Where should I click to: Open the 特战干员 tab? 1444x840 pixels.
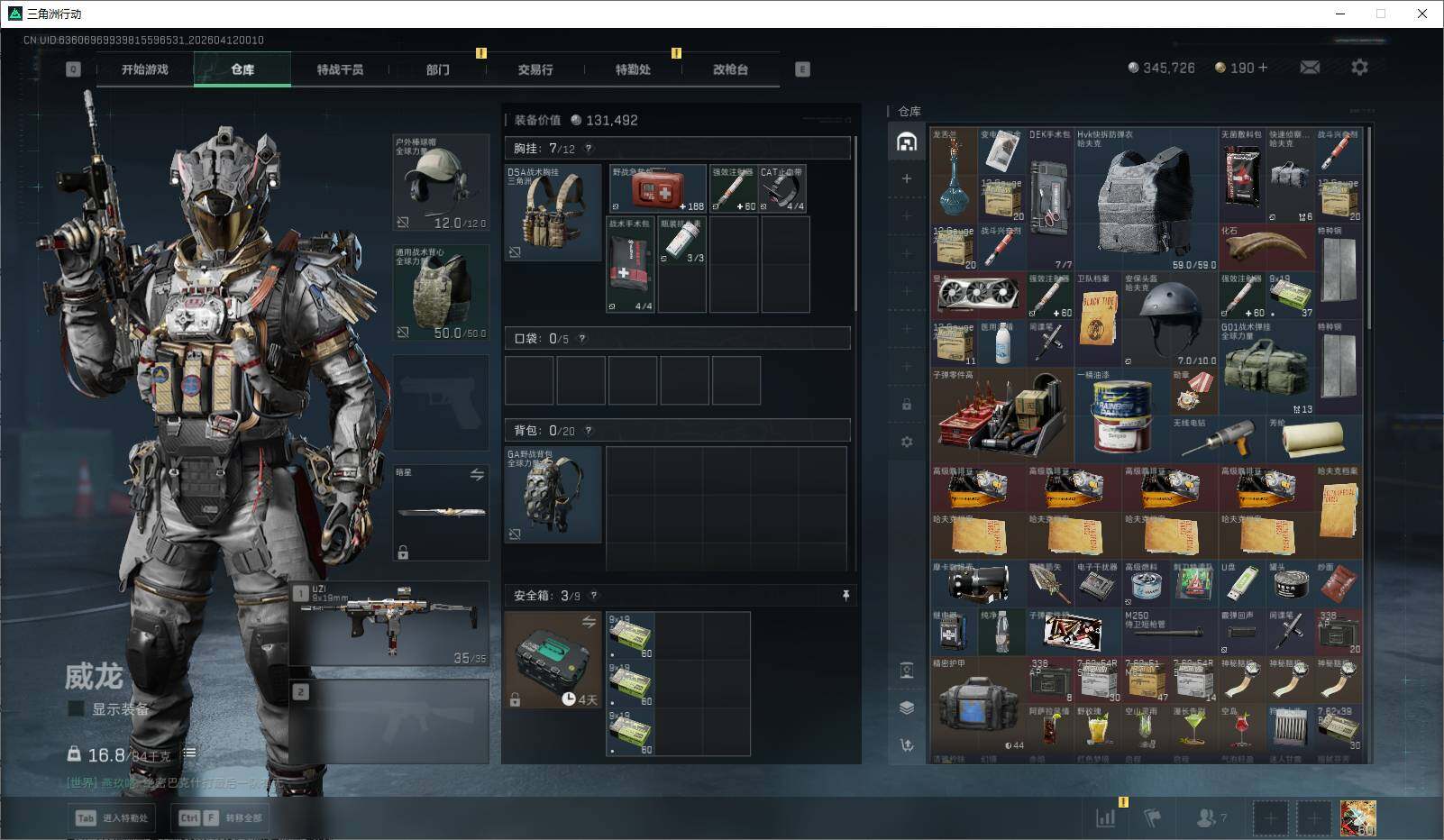point(340,69)
